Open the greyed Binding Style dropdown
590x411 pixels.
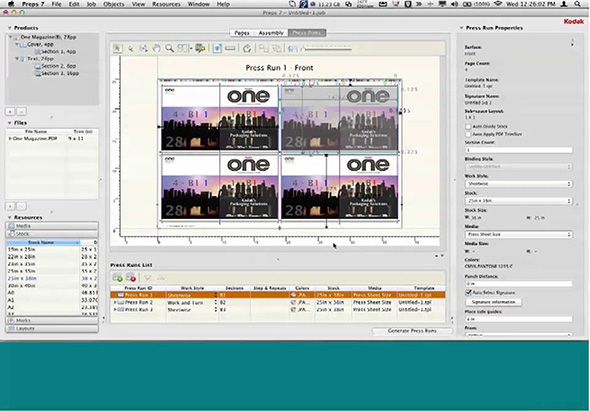click(x=519, y=166)
